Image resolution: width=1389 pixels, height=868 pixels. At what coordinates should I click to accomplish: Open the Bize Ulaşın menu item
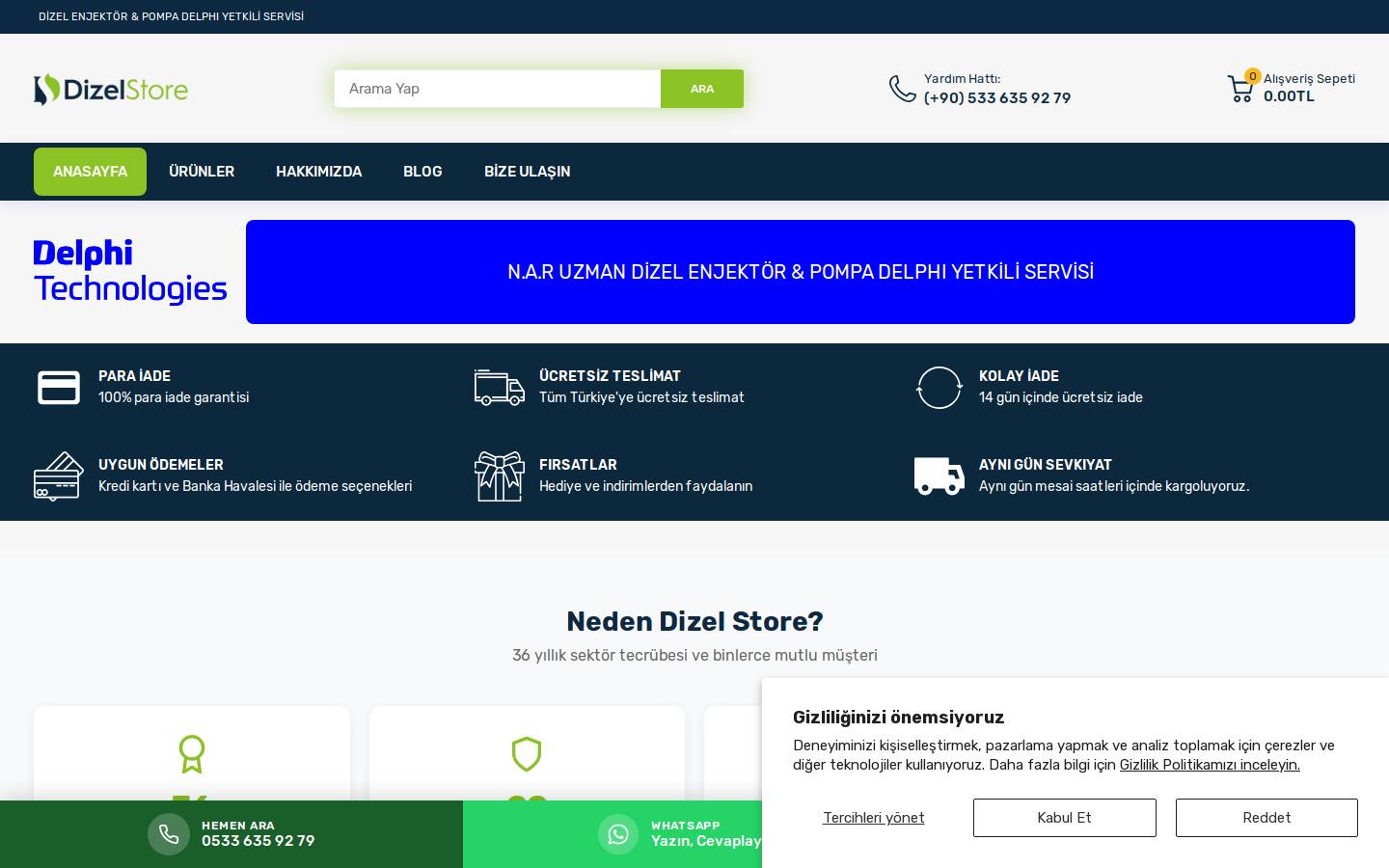527,172
